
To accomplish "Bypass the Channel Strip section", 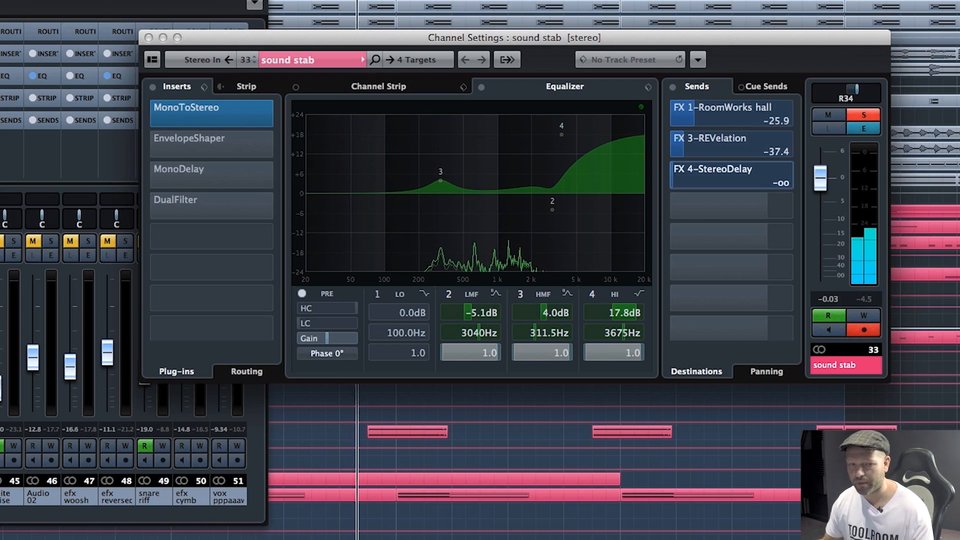I will coord(296,87).
